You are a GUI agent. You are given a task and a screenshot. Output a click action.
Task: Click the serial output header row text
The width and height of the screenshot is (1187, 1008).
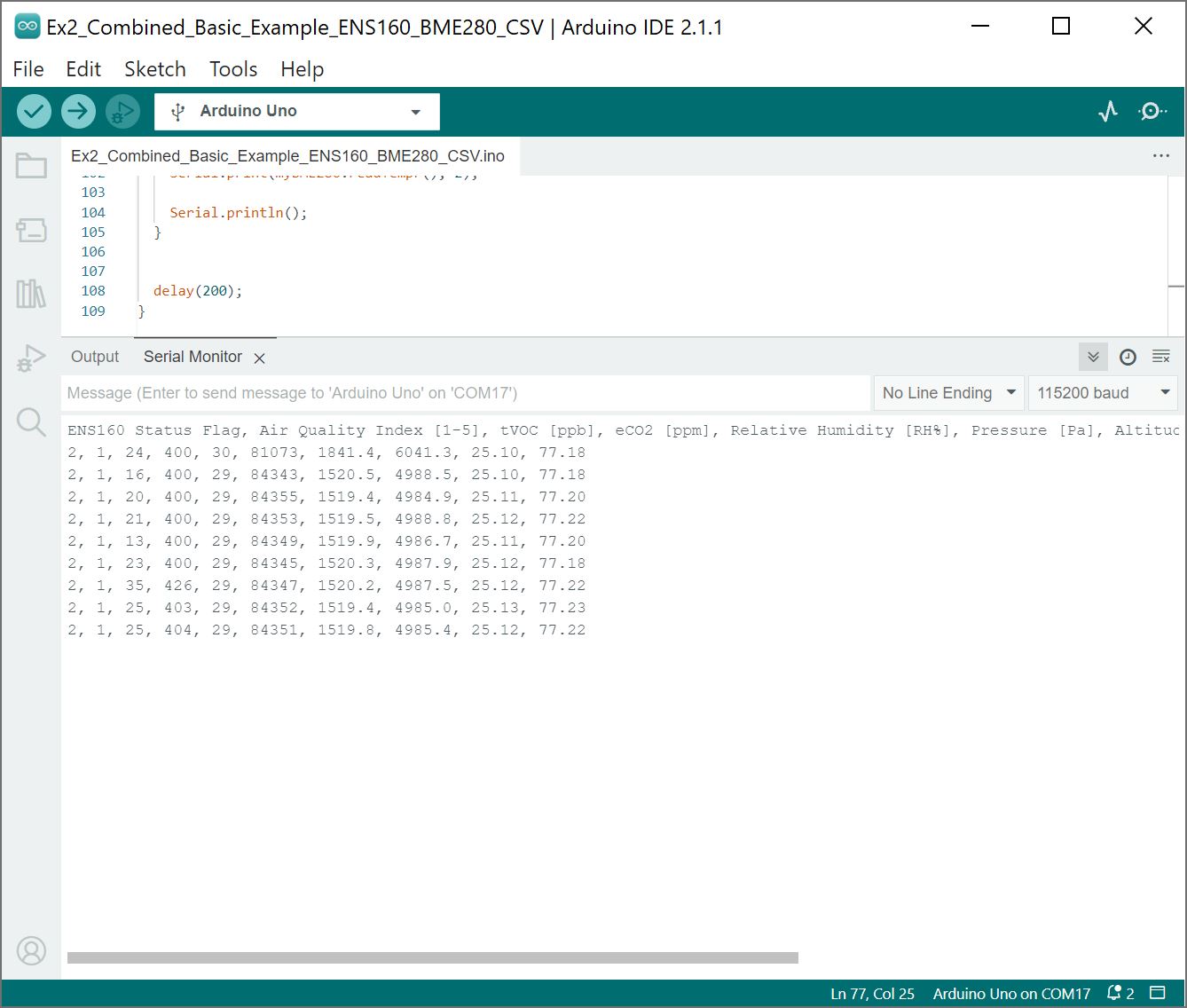coord(624,430)
